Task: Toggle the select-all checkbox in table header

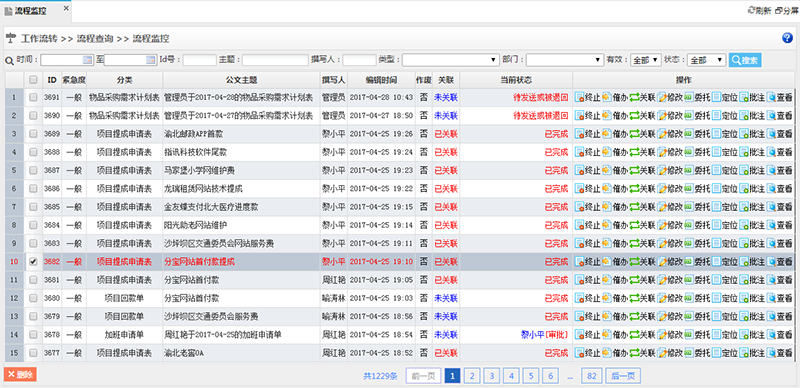Action: tap(33, 80)
